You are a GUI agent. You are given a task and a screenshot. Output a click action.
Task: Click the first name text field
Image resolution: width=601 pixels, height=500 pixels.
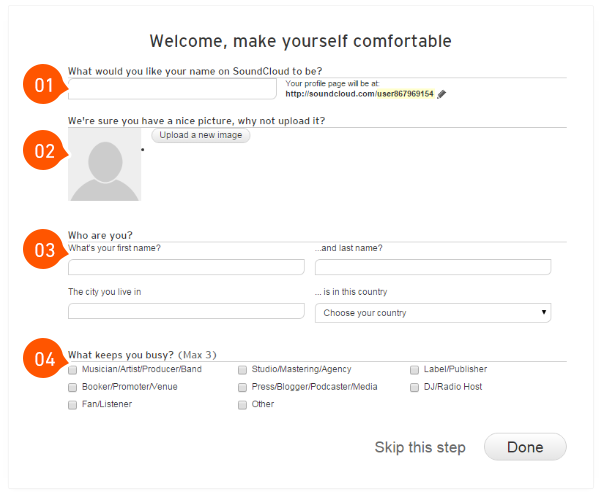click(186, 267)
